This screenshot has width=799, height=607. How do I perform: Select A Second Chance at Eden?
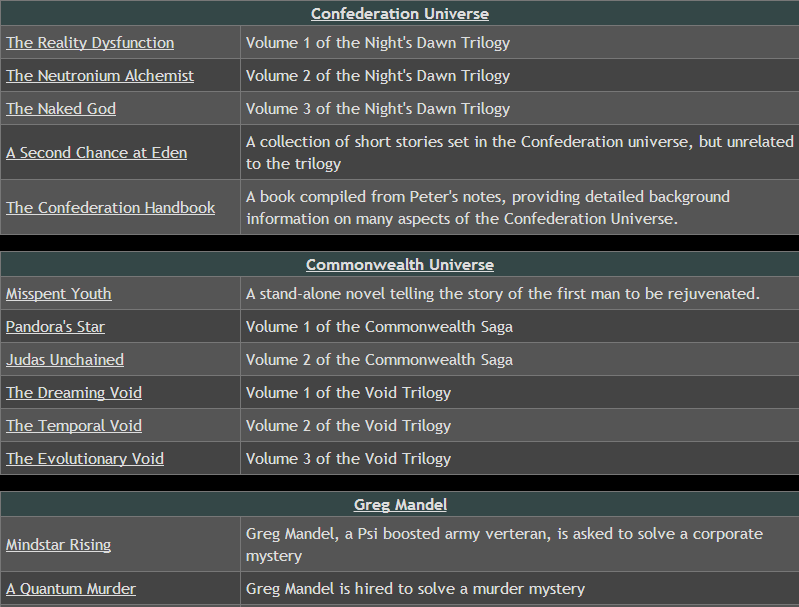96,153
